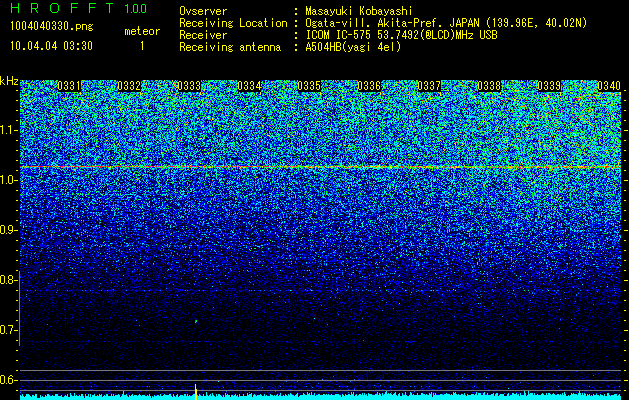The height and width of the screenshot is (400, 629).
Task: Click the Ogata-vill. Akita-Pref. JAPAN location text
Action: point(446,23)
